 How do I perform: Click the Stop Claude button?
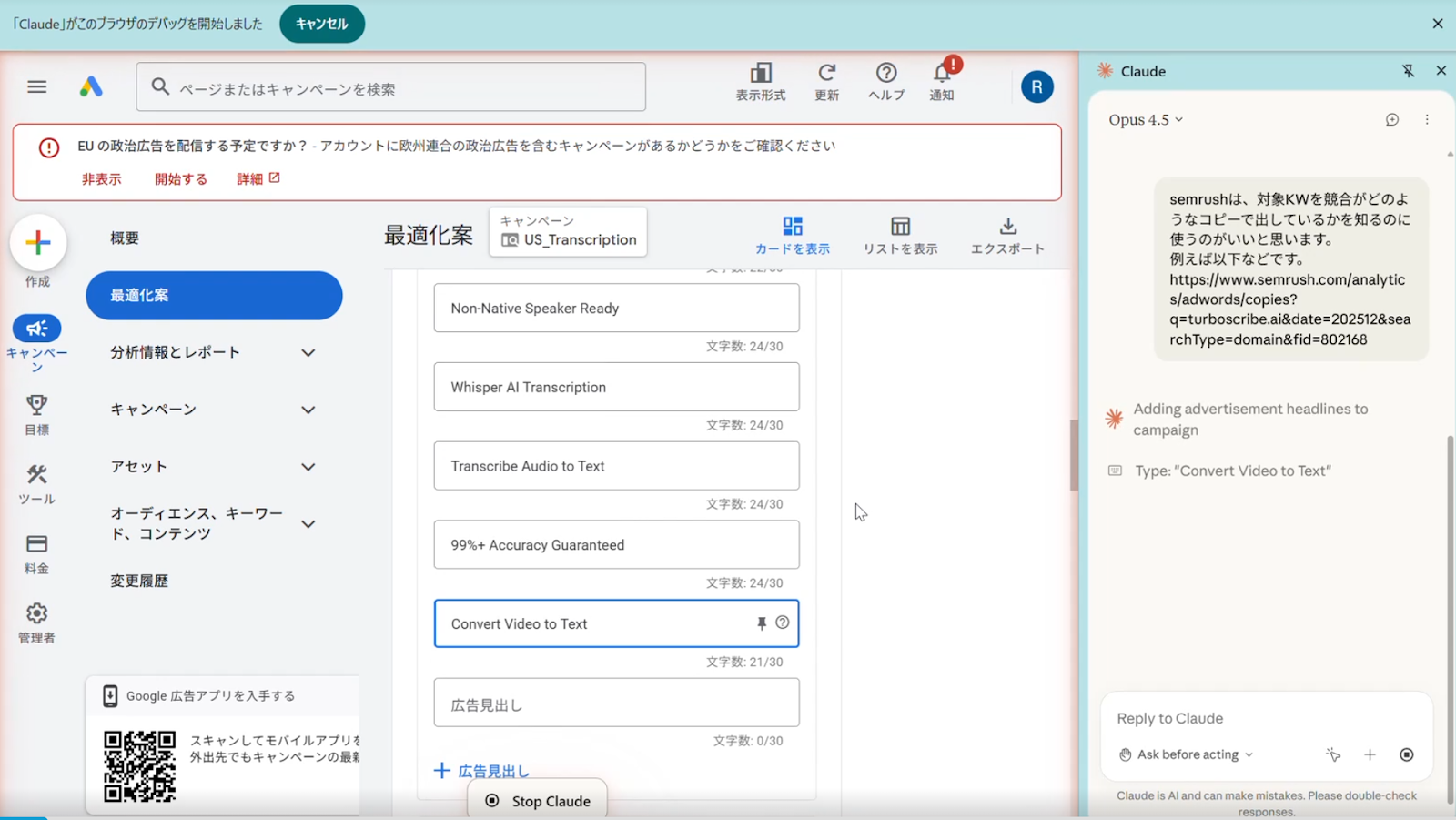point(538,801)
